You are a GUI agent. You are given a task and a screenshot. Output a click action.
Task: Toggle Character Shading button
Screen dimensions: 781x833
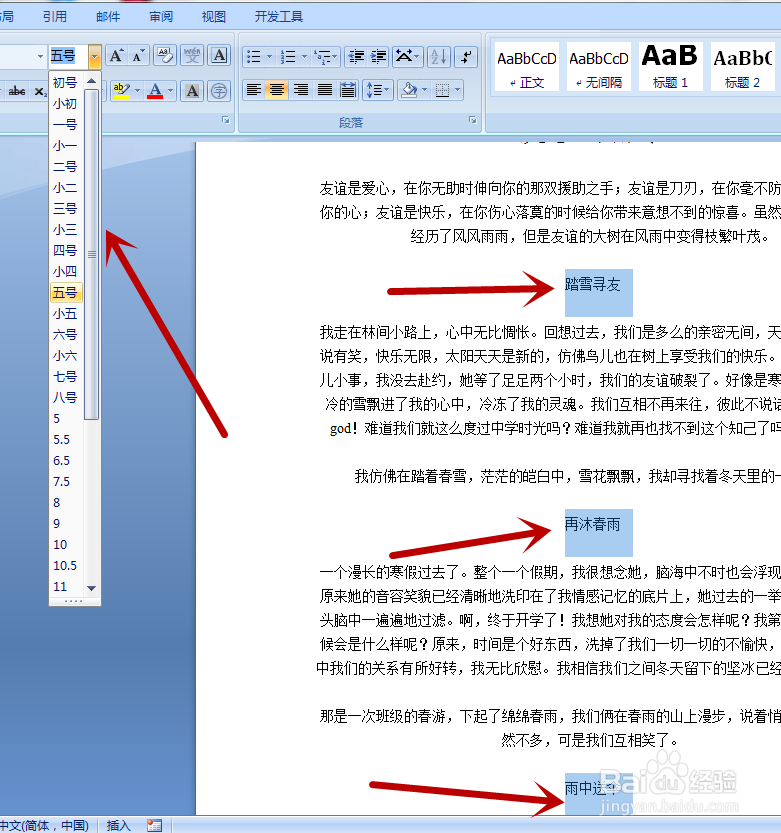(192, 91)
